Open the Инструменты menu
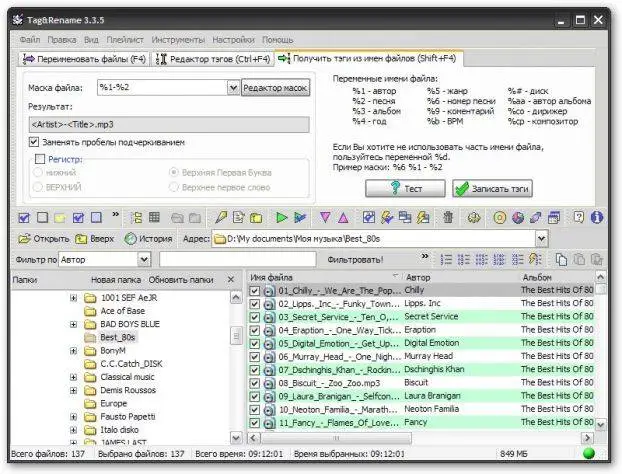622x474 pixels. (178, 40)
